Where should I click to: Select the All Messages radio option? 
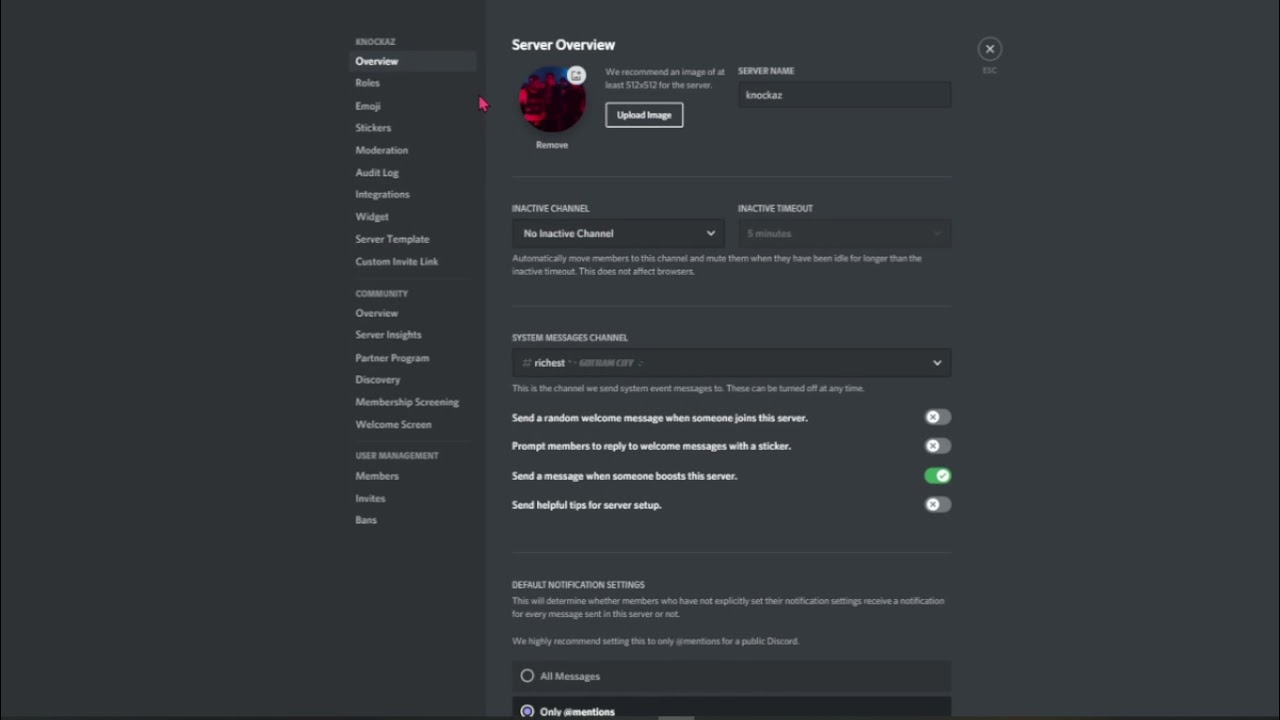point(527,676)
